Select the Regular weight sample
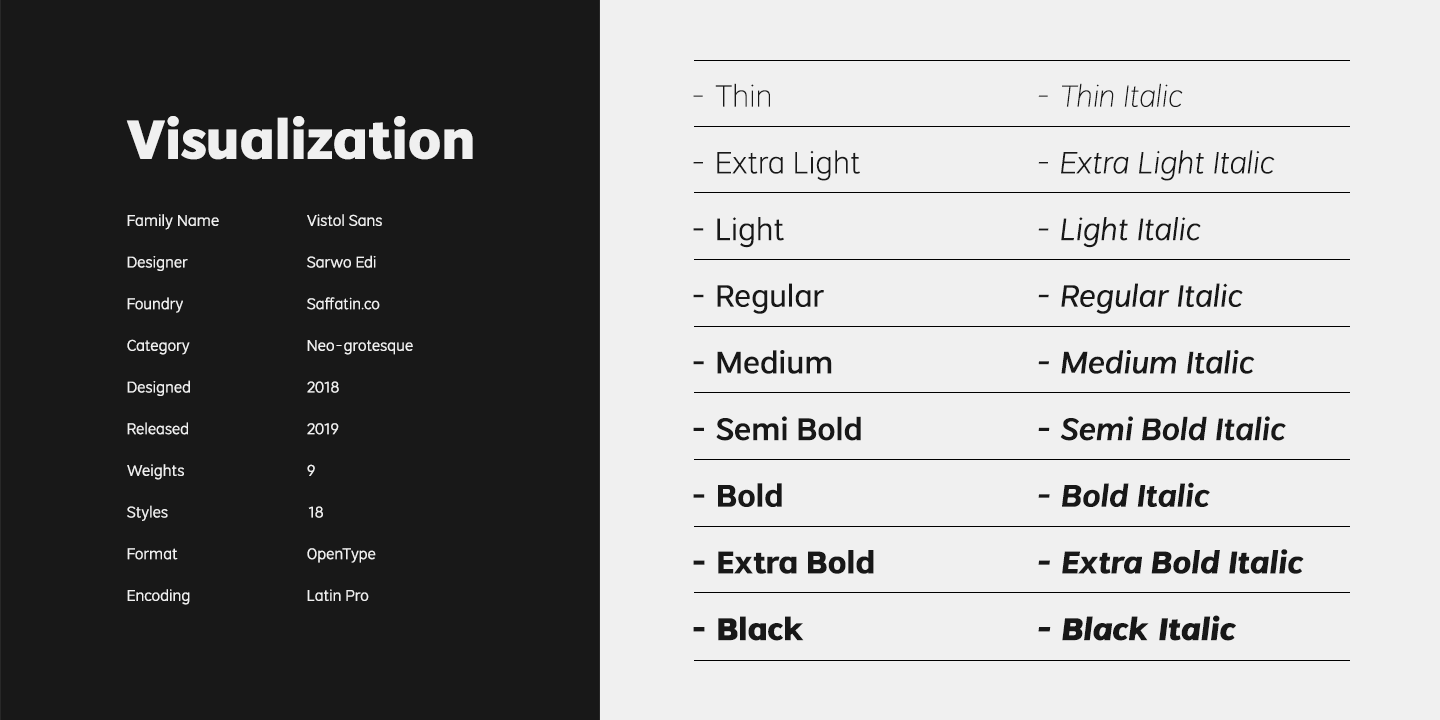Screen dimensions: 1440x720 tap(769, 296)
